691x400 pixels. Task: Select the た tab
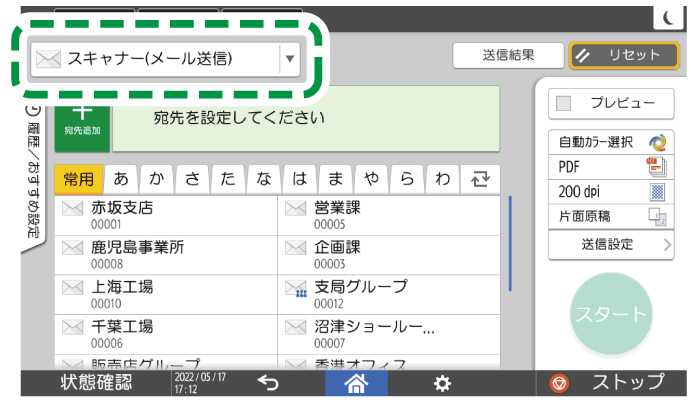click(x=228, y=179)
